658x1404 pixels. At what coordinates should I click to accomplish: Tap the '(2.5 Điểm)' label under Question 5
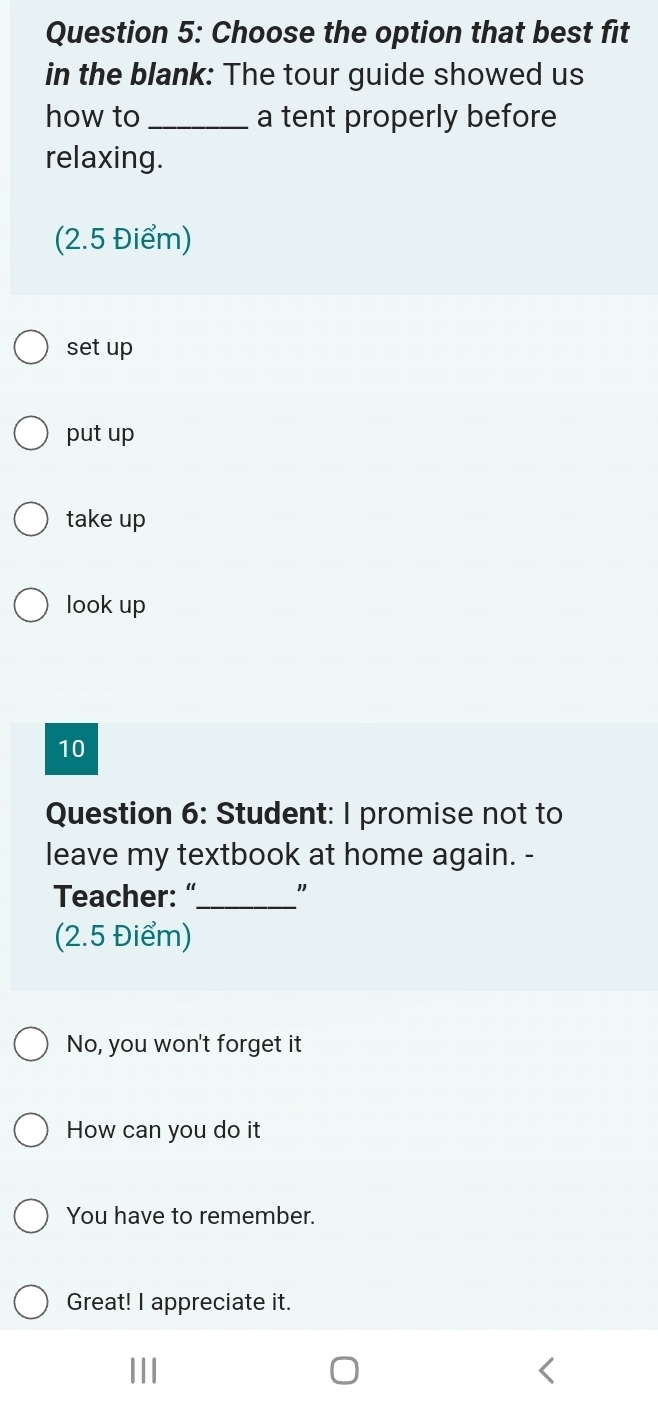(120, 240)
